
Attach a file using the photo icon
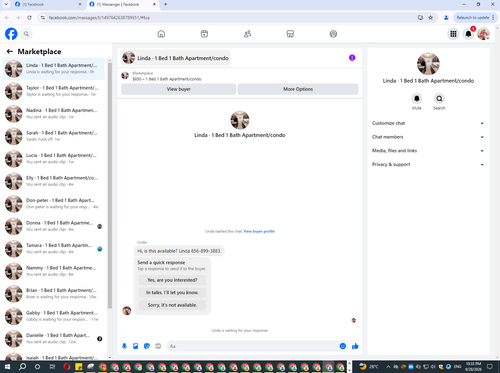click(136, 346)
